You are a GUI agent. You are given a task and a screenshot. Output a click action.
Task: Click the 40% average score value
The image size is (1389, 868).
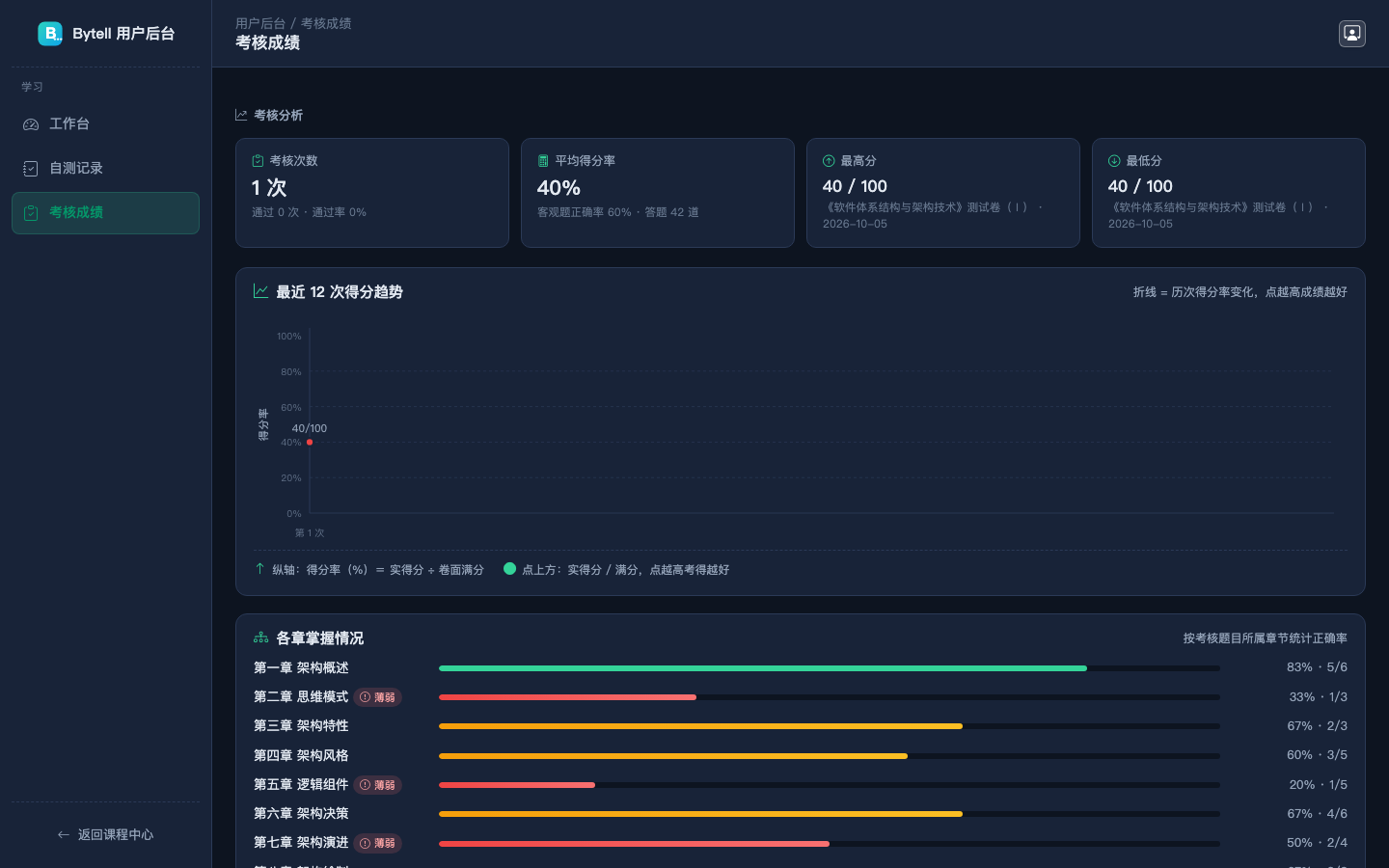click(x=558, y=188)
